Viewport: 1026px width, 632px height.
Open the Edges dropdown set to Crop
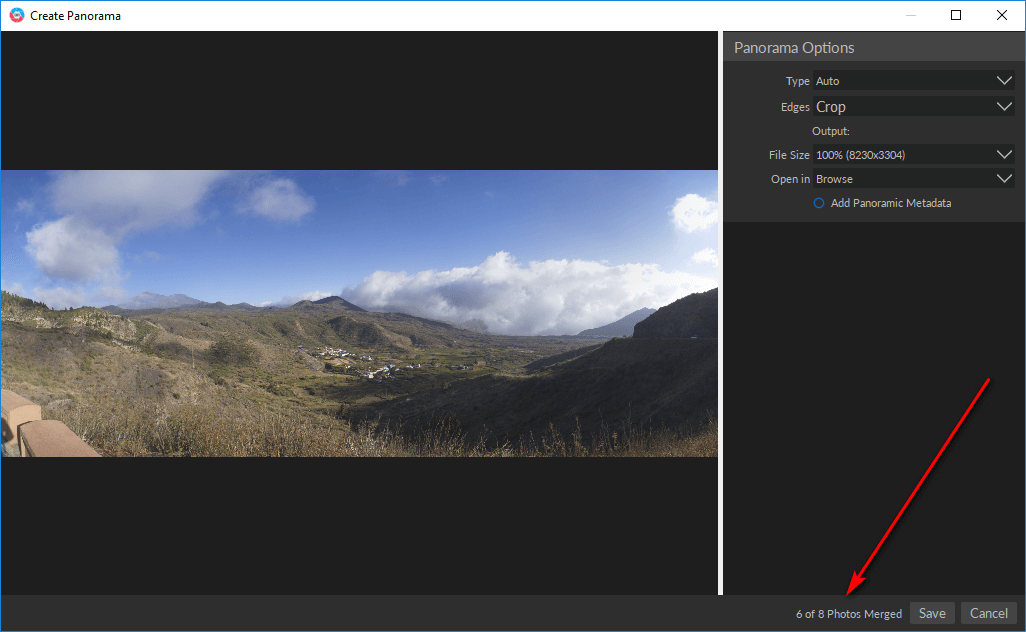coord(913,107)
